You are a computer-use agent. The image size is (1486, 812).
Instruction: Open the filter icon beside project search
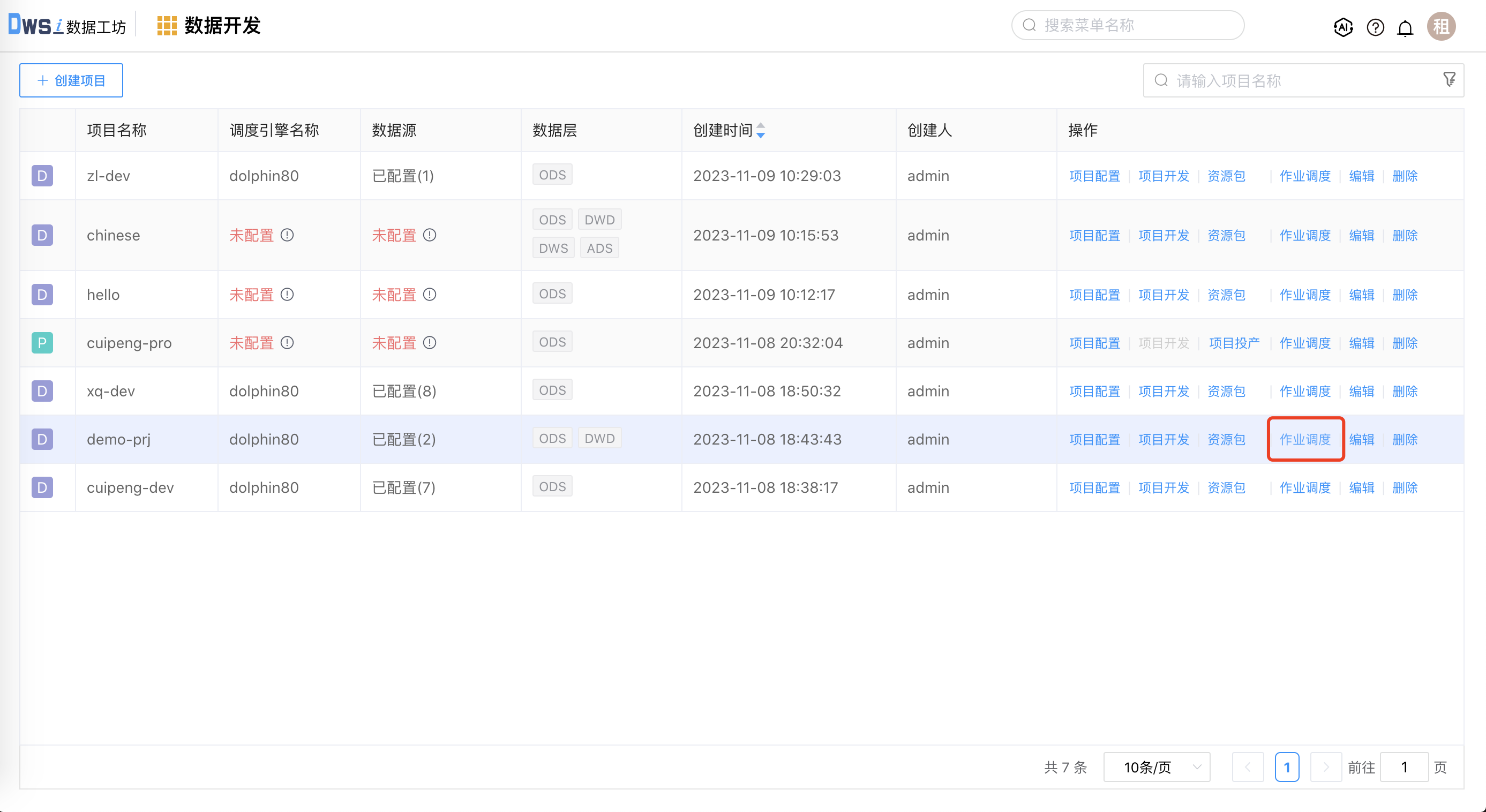1450,80
